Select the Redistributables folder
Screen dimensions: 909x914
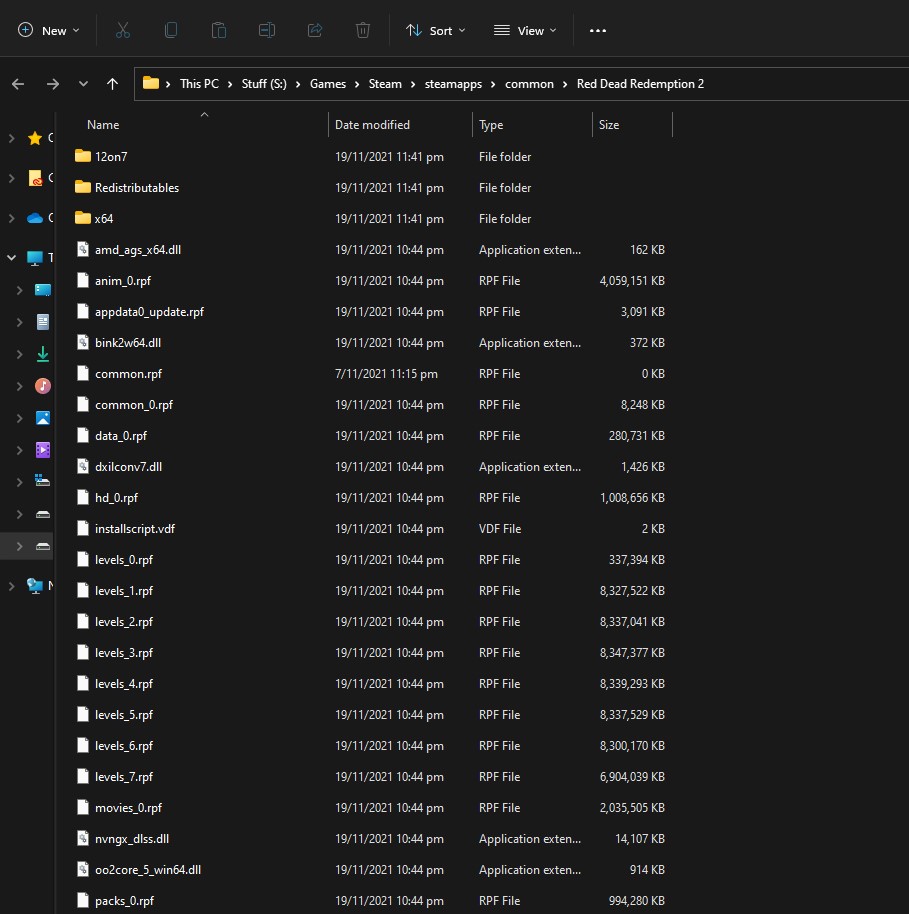(x=371, y=188)
